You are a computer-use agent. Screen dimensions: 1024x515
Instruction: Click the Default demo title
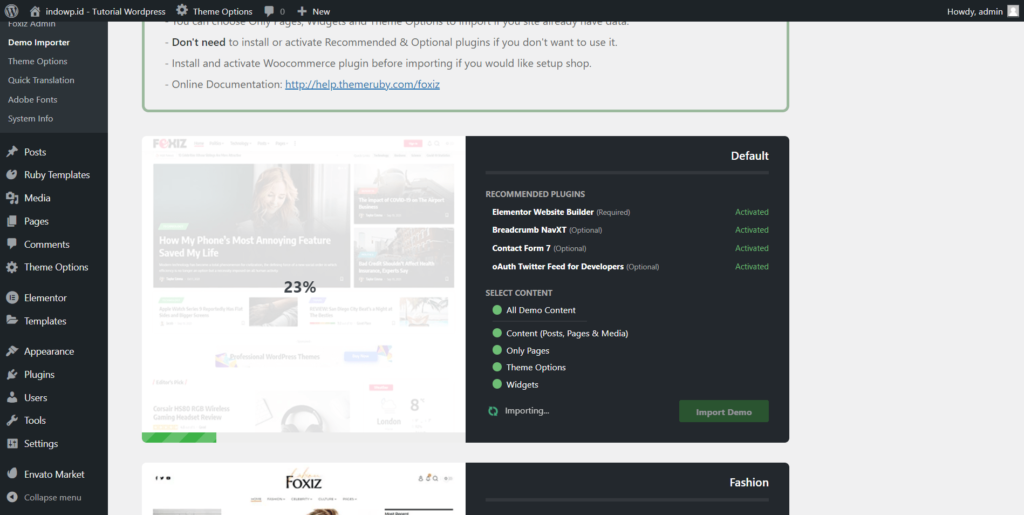pyautogui.click(x=750, y=155)
